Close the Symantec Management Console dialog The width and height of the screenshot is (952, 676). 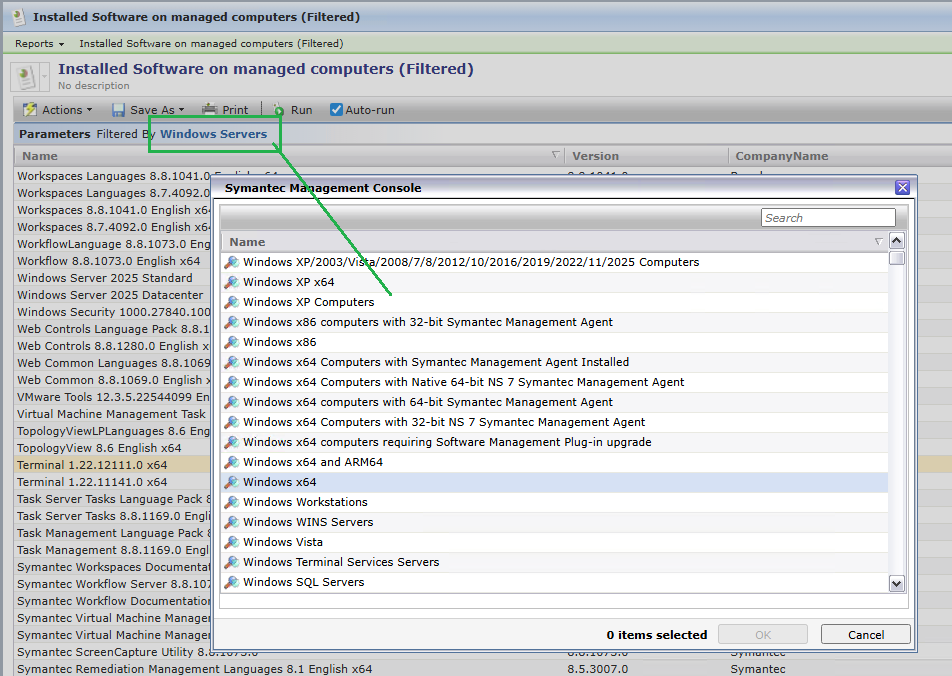(x=902, y=188)
